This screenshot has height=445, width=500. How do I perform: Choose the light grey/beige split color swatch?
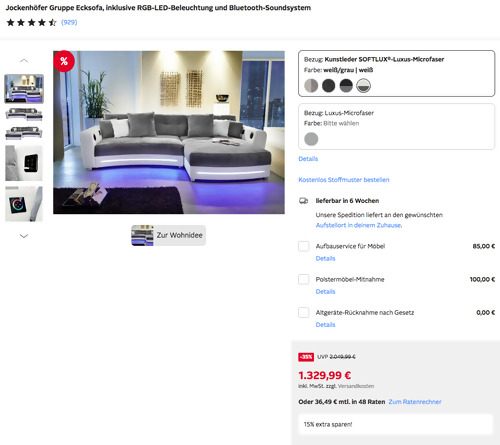point(311,86)
